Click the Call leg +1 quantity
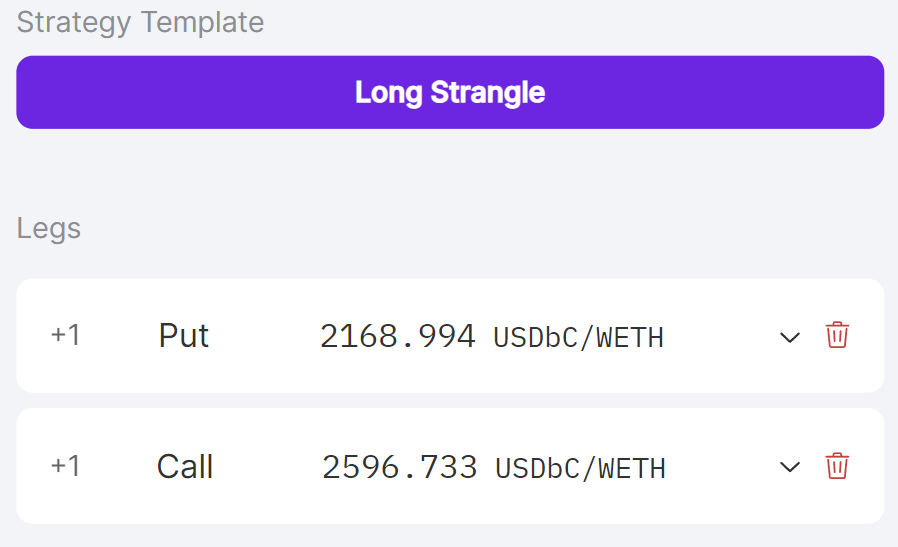This screenshot has height=547, width=898. (65, 466)
